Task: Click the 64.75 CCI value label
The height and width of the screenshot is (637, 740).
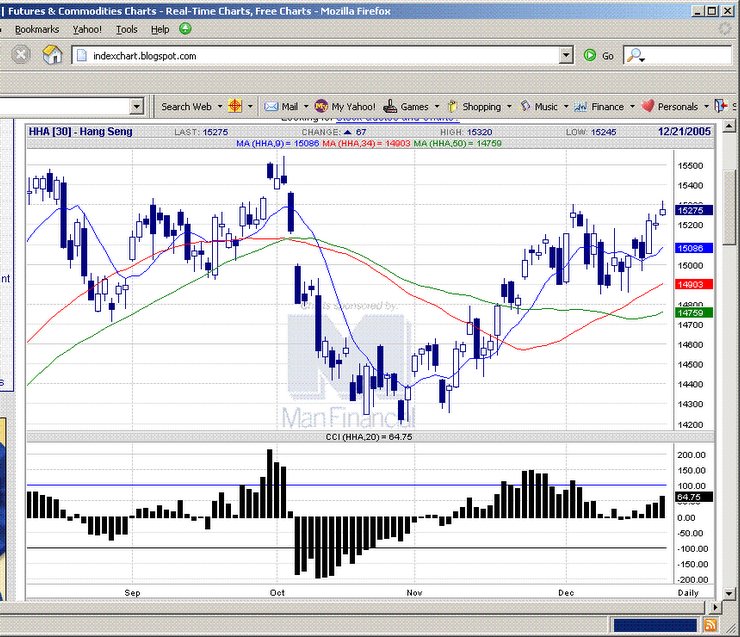Action: (694, 497)
